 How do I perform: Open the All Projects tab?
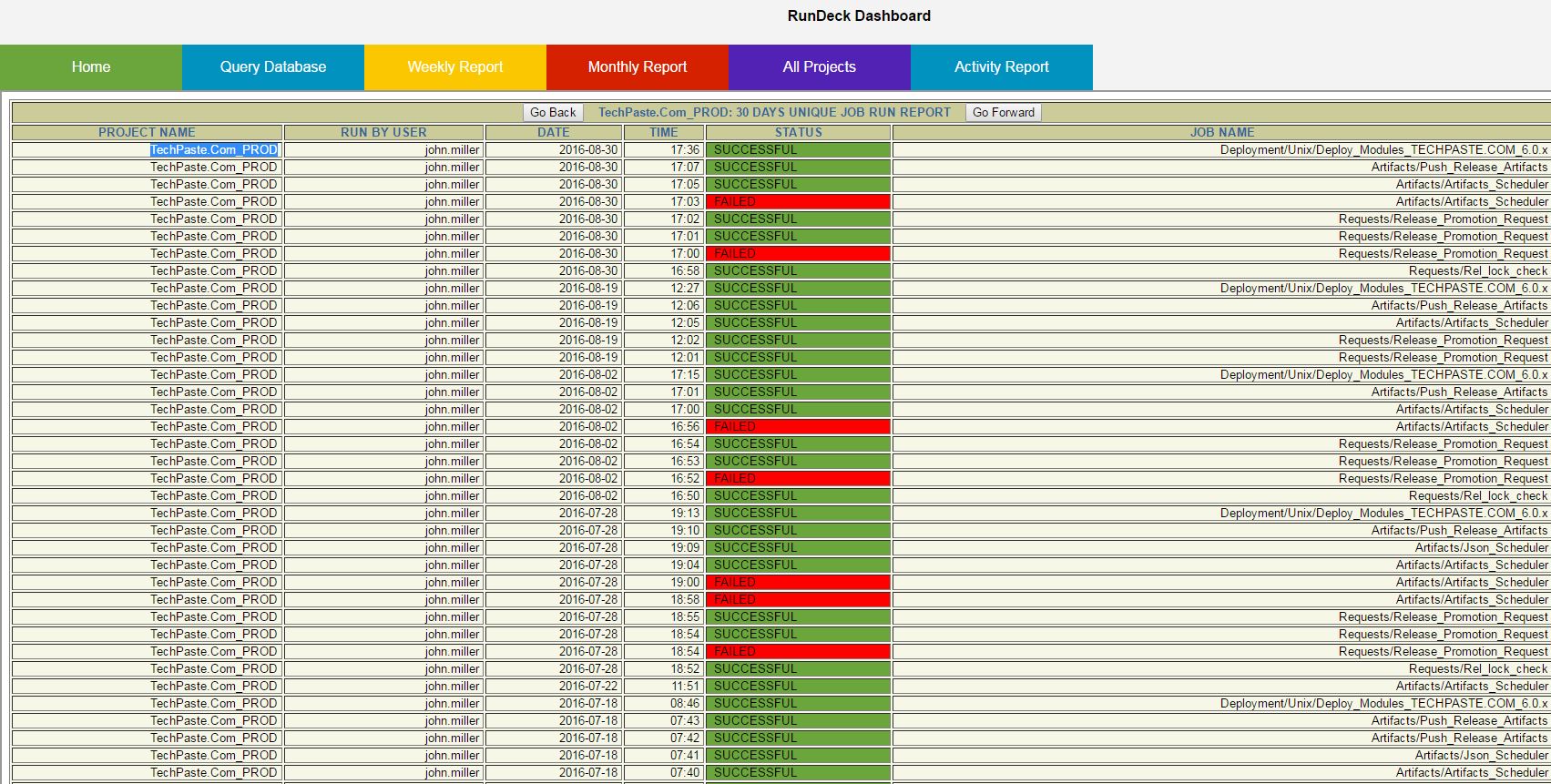point(820,67)
